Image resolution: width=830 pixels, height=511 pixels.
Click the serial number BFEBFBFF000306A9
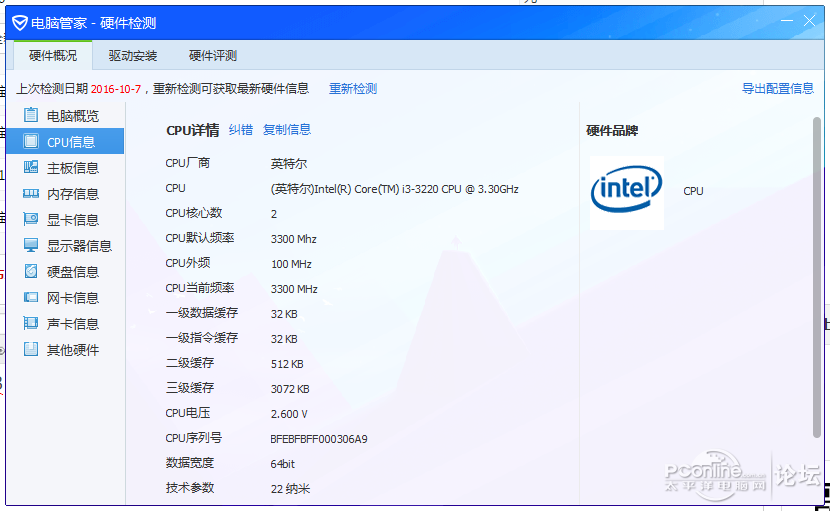(319, 438)
